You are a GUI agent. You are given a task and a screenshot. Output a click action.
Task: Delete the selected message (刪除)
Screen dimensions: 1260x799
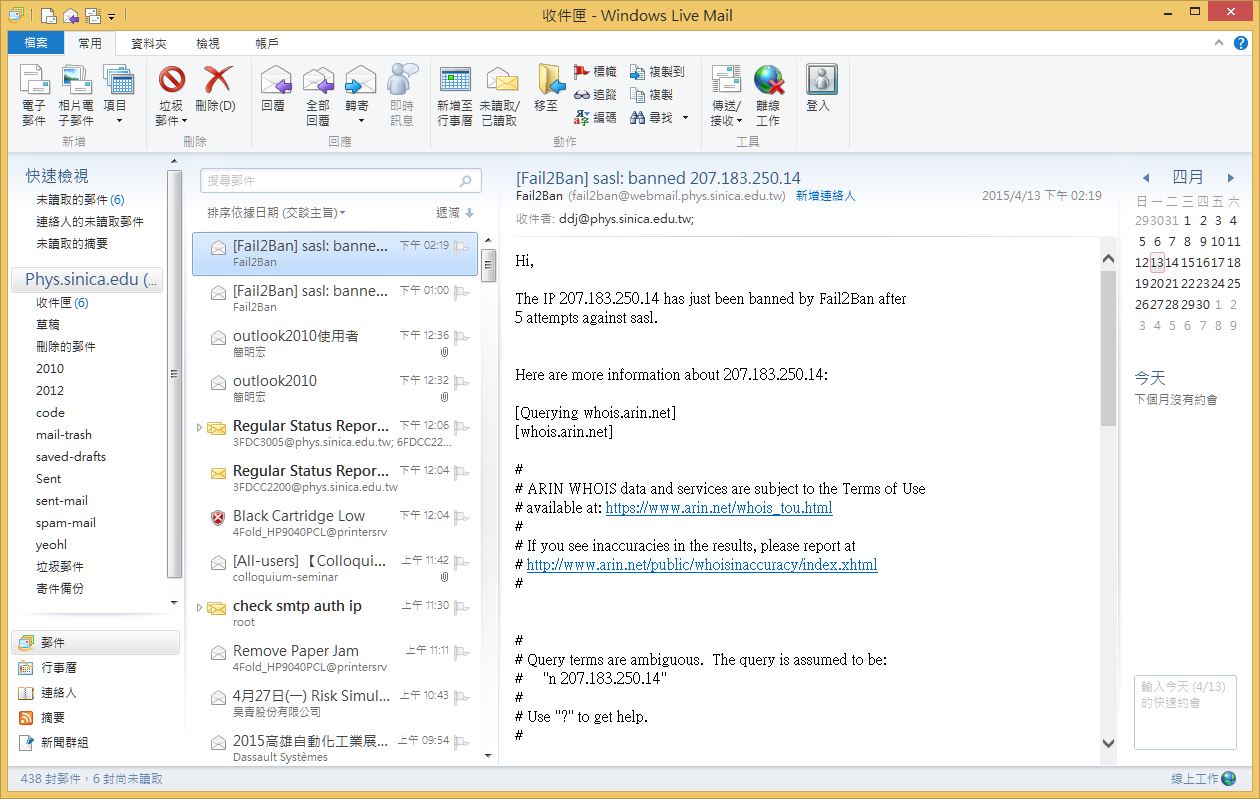[216, 89]
